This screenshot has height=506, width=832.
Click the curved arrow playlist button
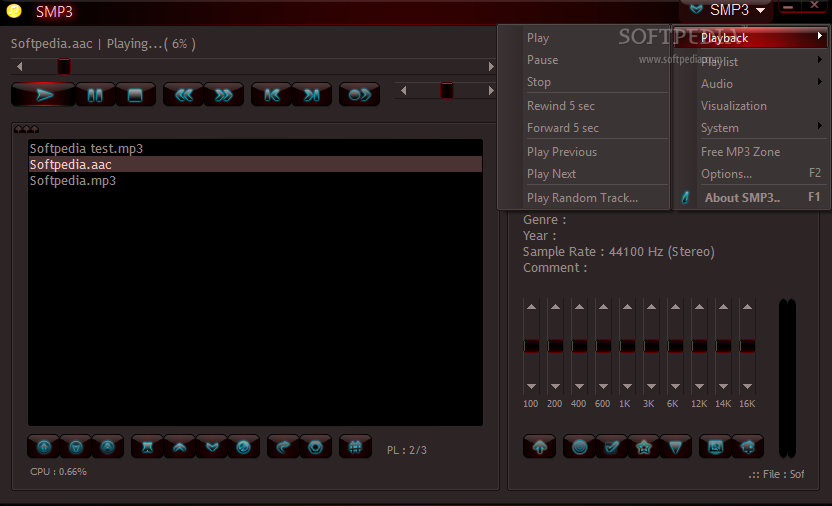click(283, 447)
